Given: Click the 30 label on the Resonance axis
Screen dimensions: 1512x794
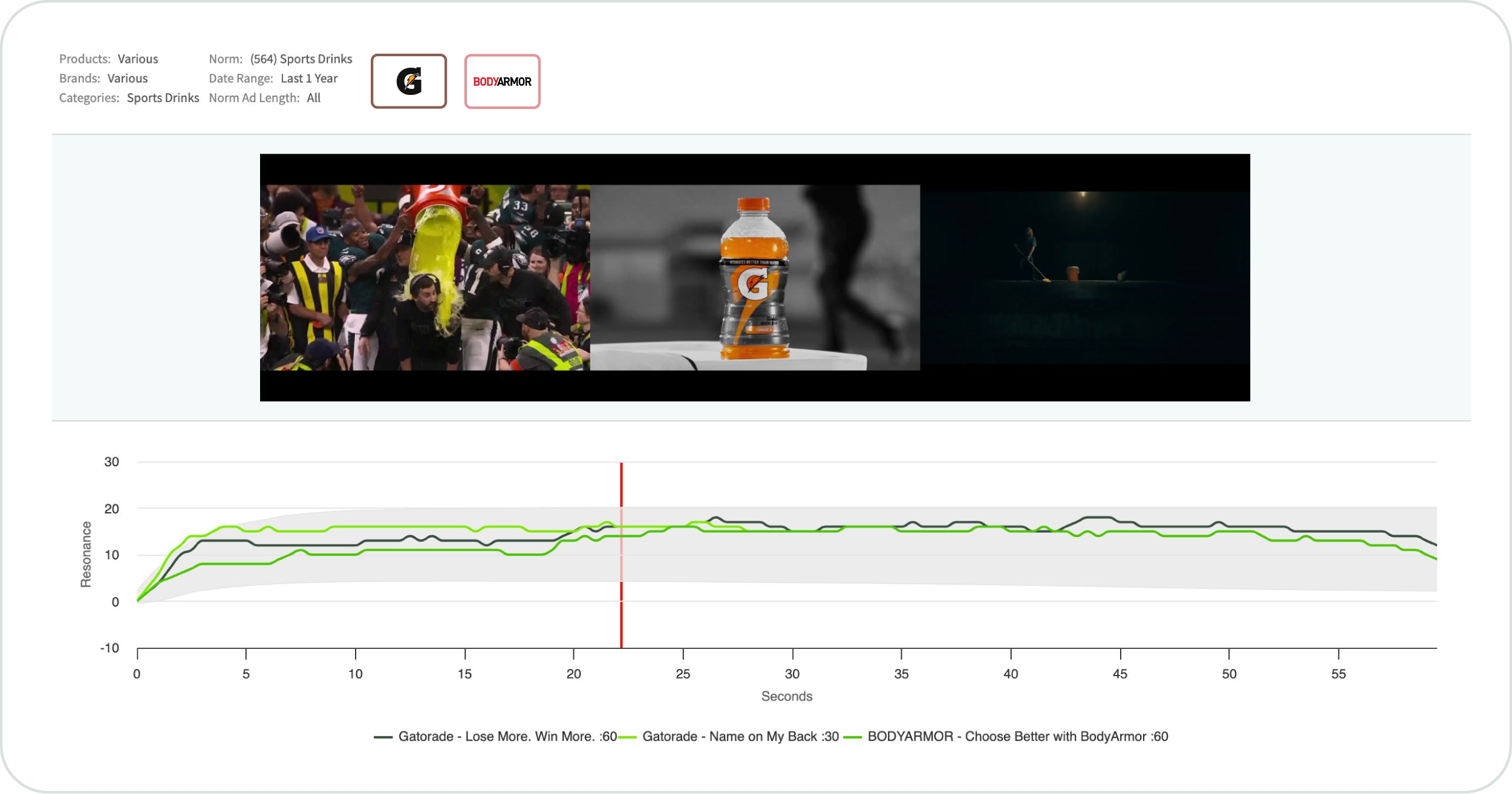Looking at the screenshot, I should pos(112,462).
